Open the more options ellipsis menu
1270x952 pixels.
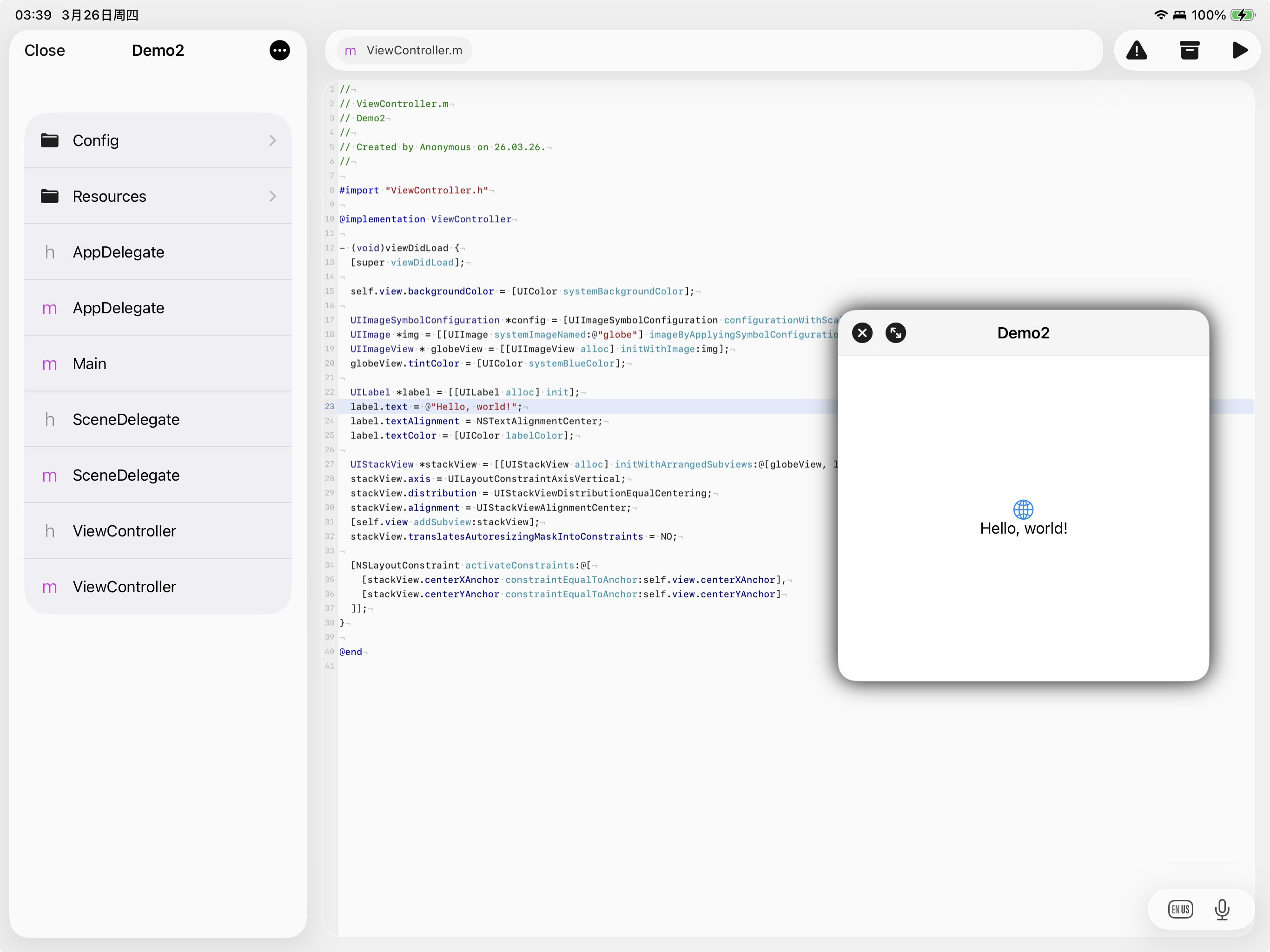tap(279, 51)
